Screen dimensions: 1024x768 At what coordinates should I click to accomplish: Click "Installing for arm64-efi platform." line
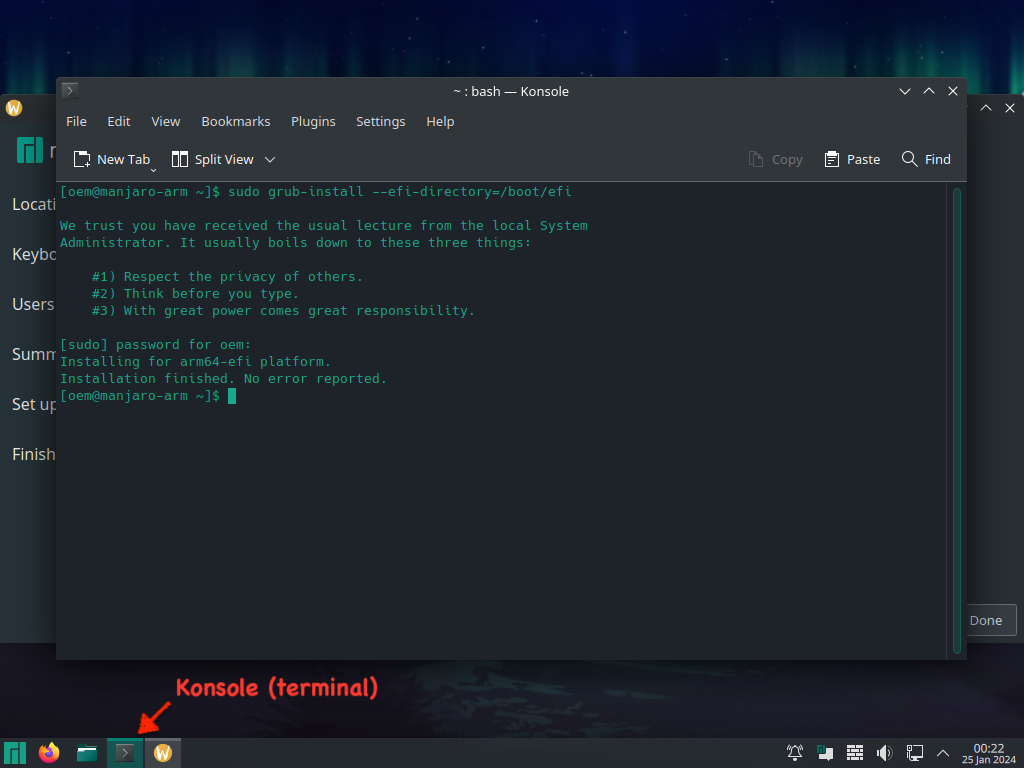click(195, 362)
